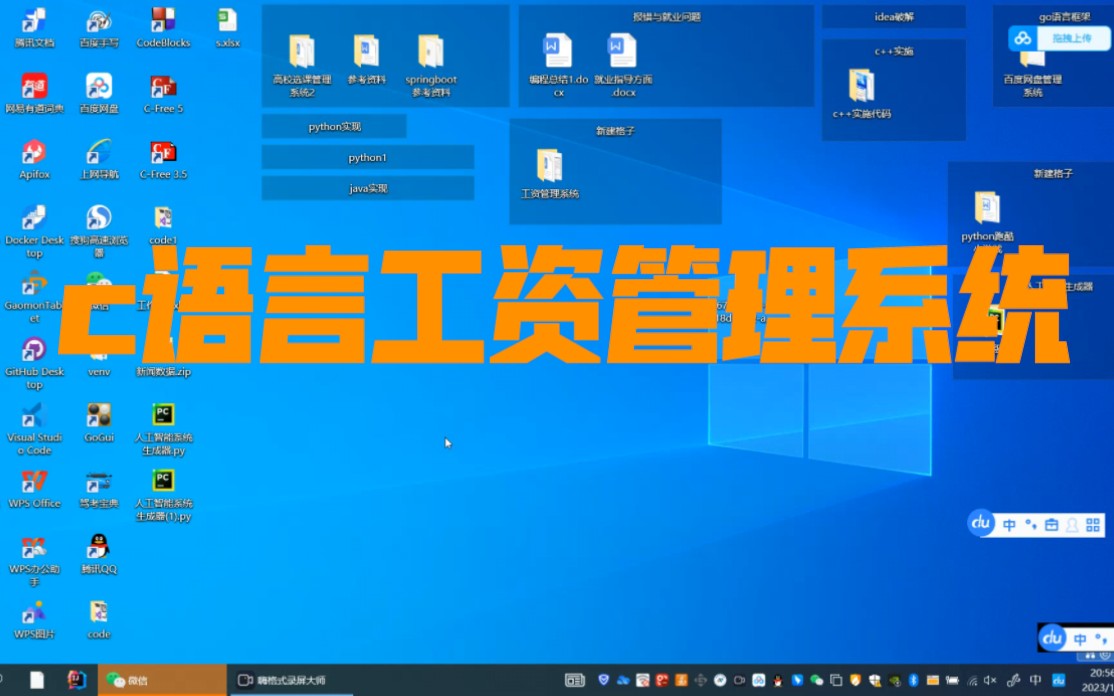This screenshot has height=696, width=1114.
Task: Open the Baidu IME toolbox briefcase icon
Action: tap(1051, 524)
